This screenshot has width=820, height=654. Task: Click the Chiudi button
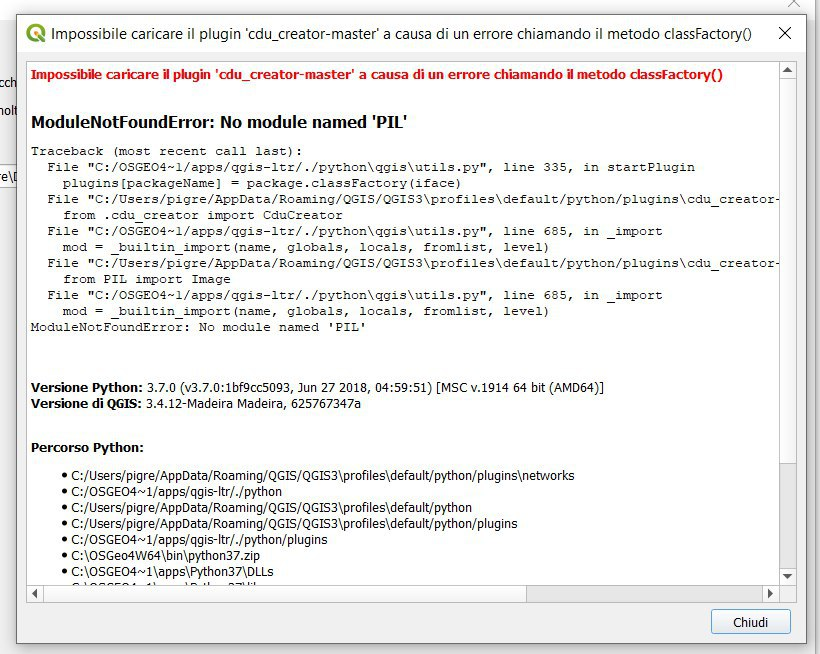point(750,622)
